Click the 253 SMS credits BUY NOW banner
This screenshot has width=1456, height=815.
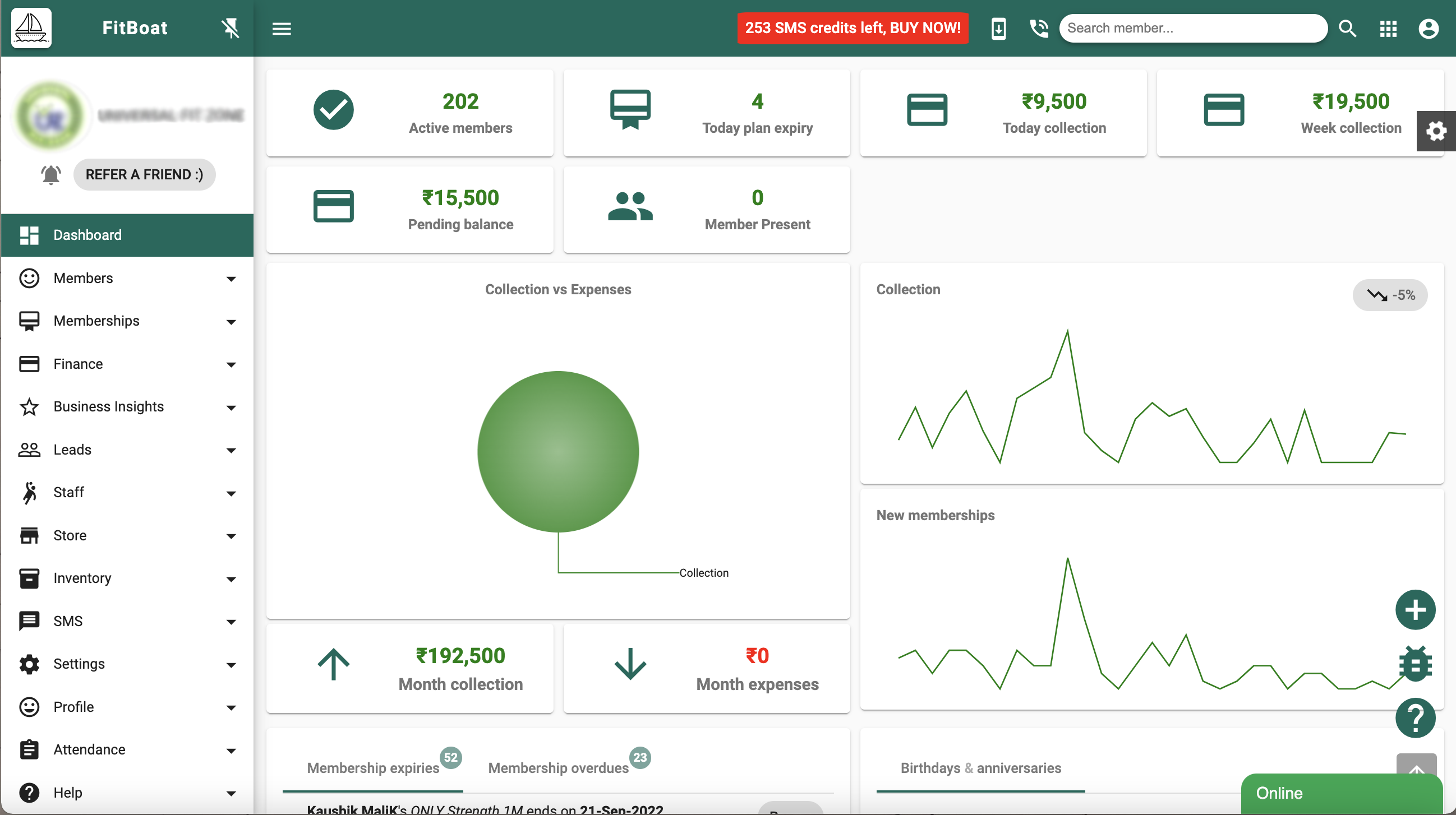click(x=853, y=28)
